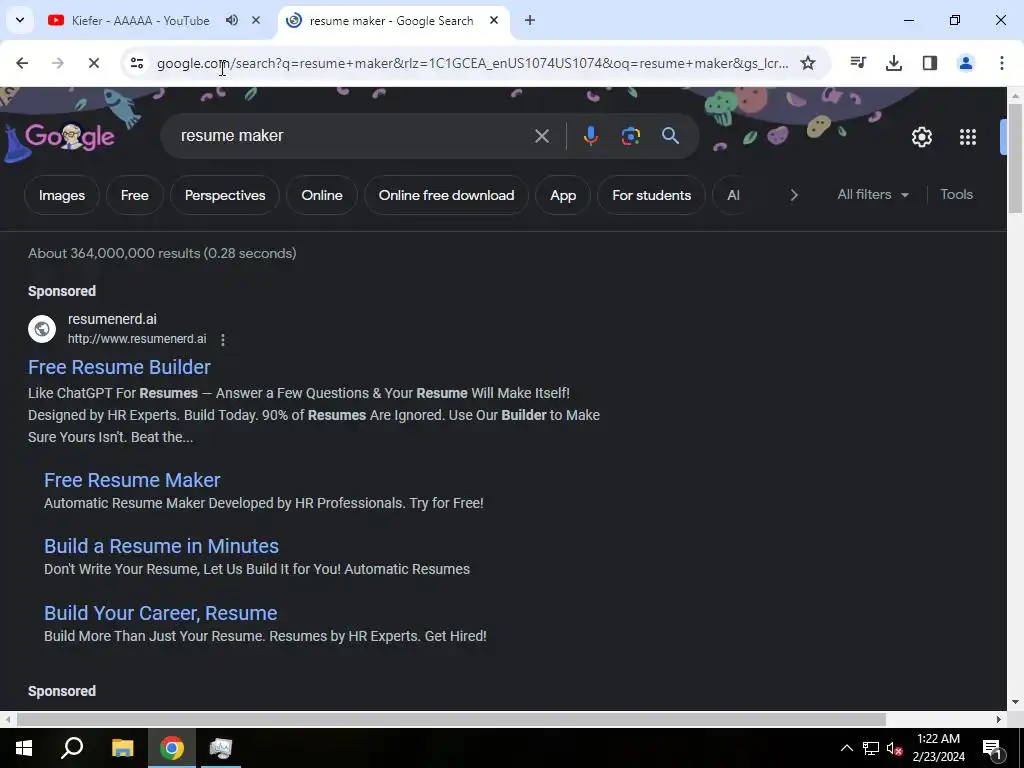The width and height of the screenshot is (1024, 768).
Task: Filter results by Images
Action: (x=62, y=195)
